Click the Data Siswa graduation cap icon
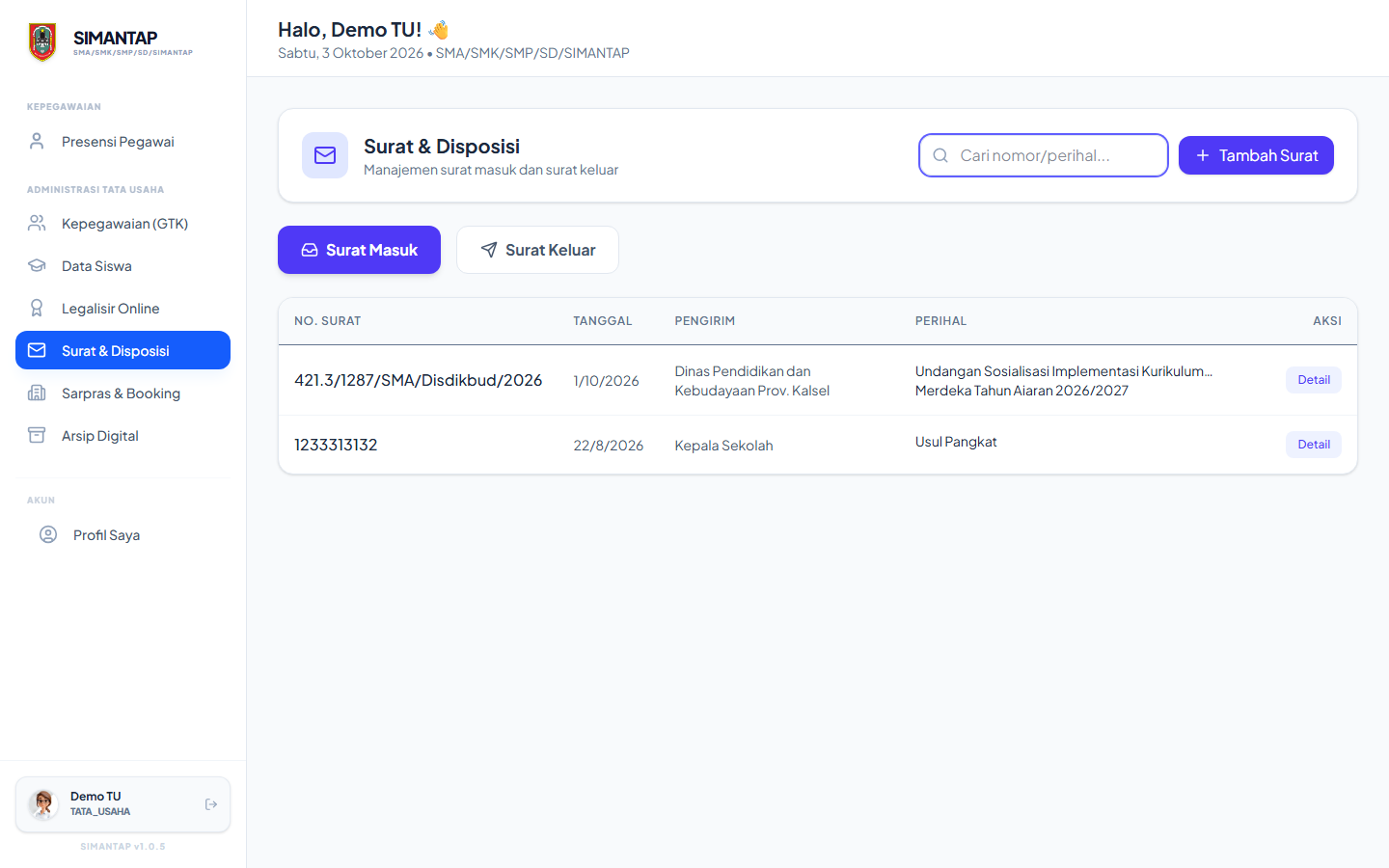1389x868 pixels. click(37, 266)
